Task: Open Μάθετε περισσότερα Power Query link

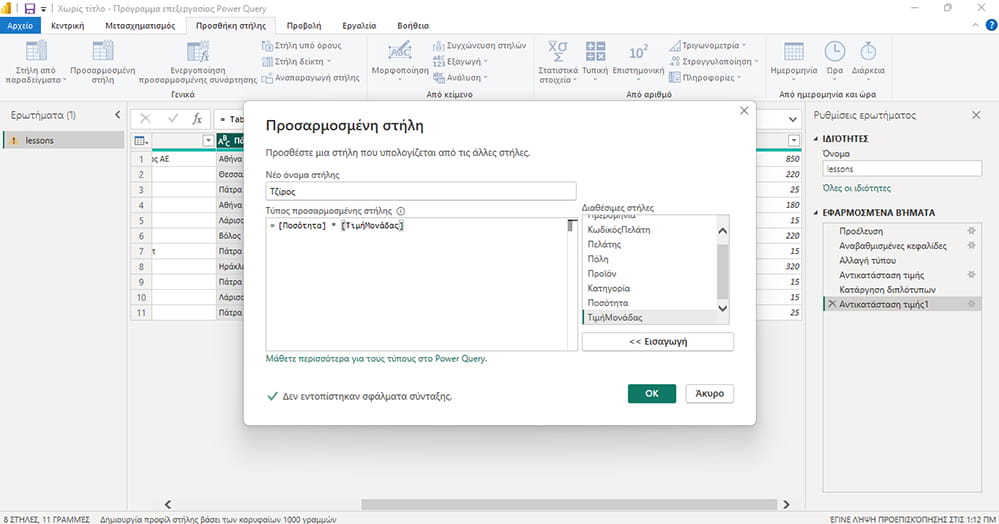Action: [376, 359]
